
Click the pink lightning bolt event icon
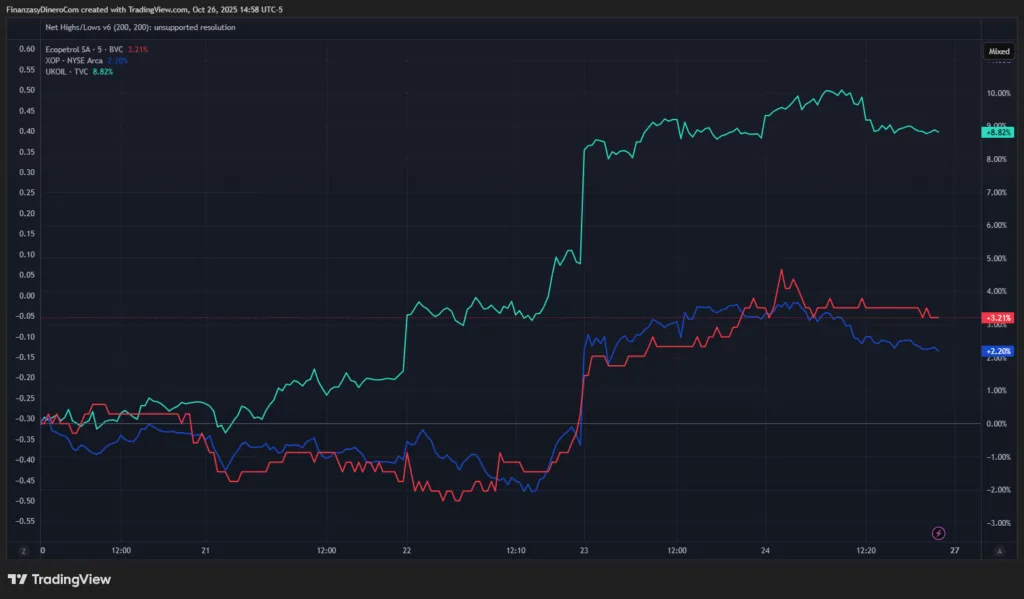click(x=939, y=533)
